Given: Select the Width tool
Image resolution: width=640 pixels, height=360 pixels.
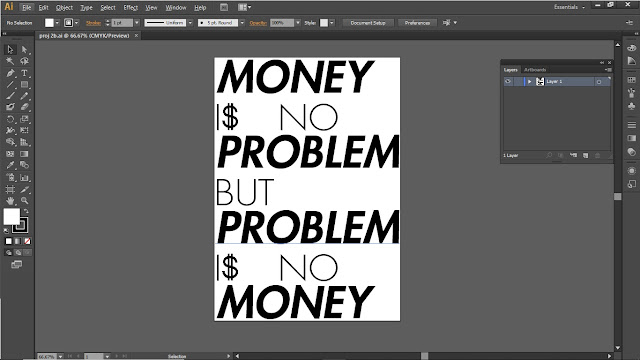Looking at the screenshot, I should pyautogui.click(x=10, y=131).
